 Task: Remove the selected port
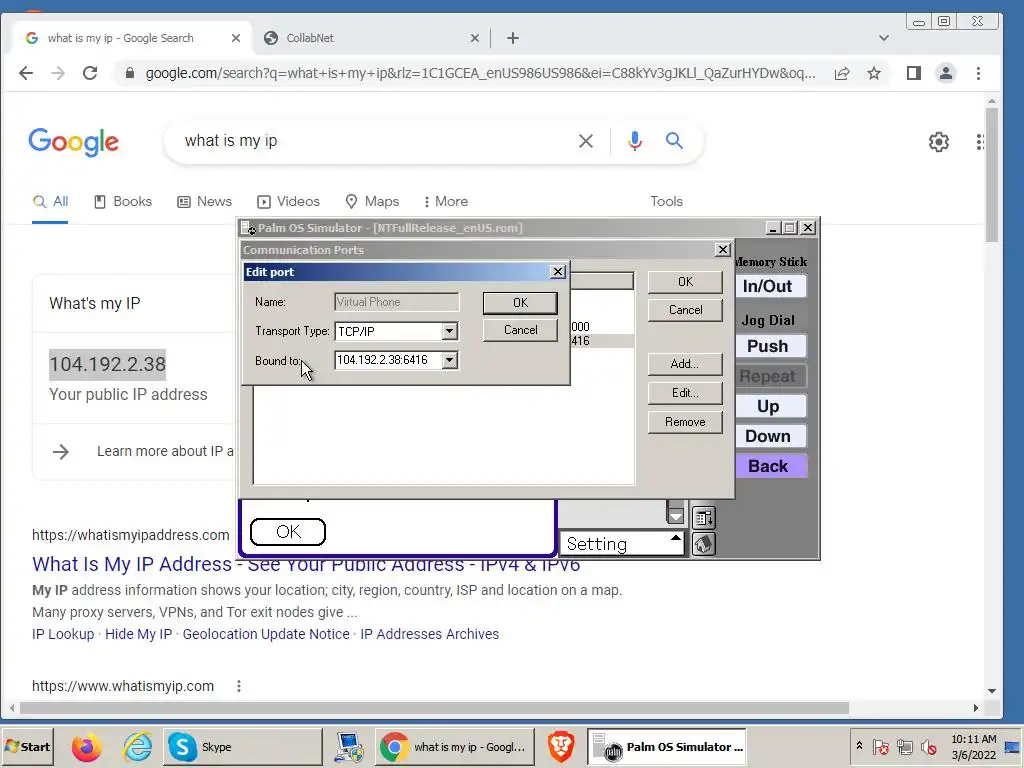(x=685, y=422)
